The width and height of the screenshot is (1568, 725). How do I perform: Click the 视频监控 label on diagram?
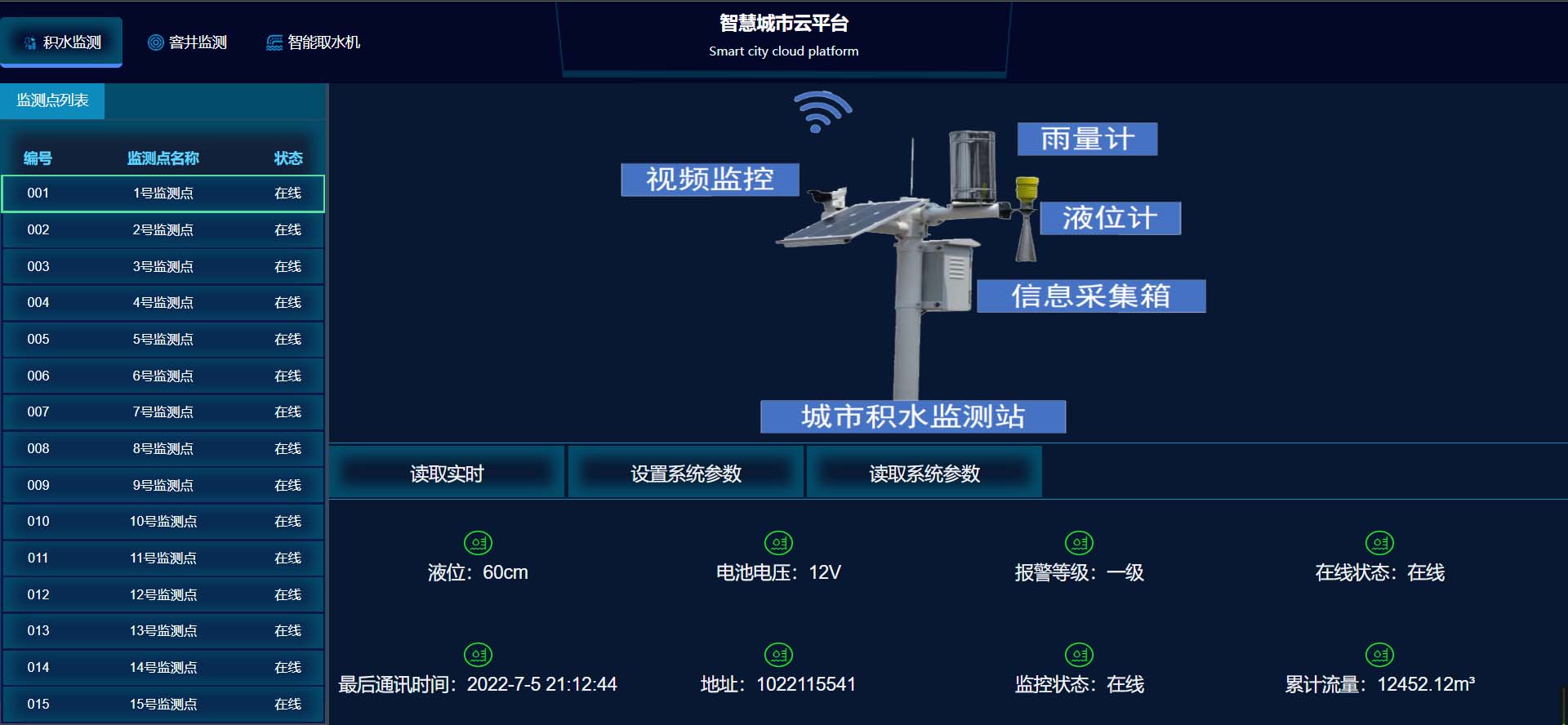[710, 180]
